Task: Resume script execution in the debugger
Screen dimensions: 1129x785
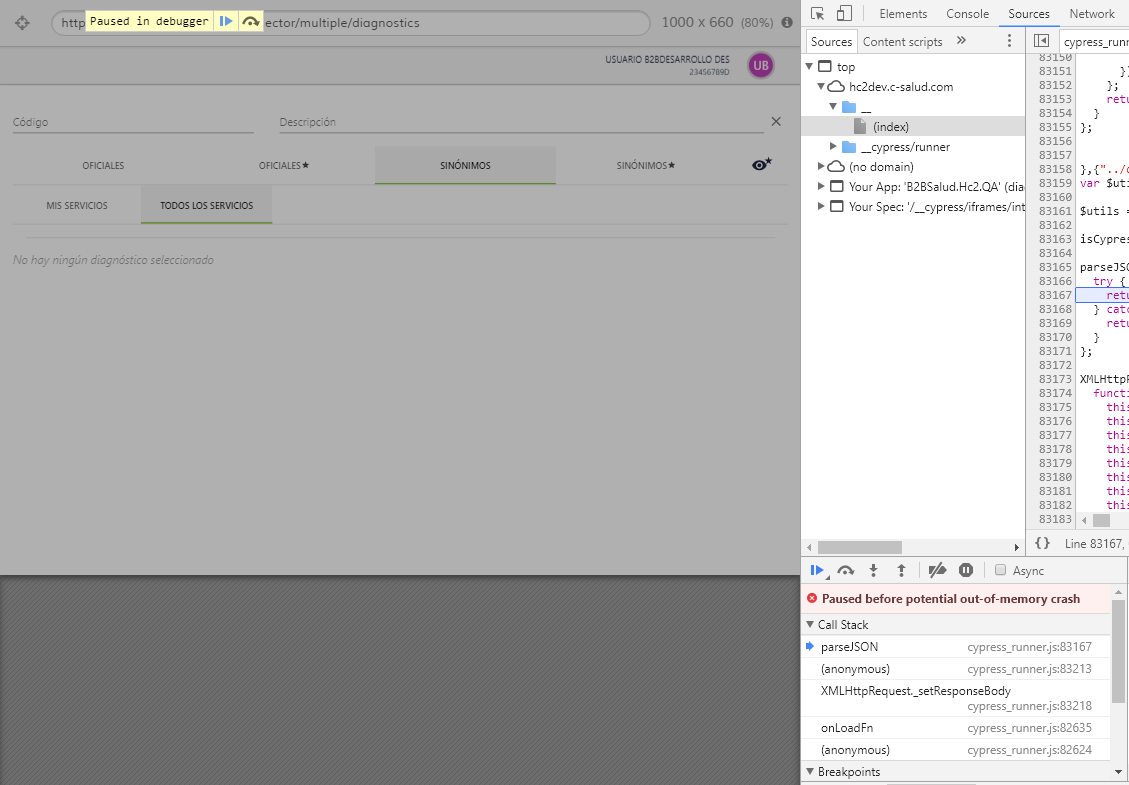Action: point(818,570)
